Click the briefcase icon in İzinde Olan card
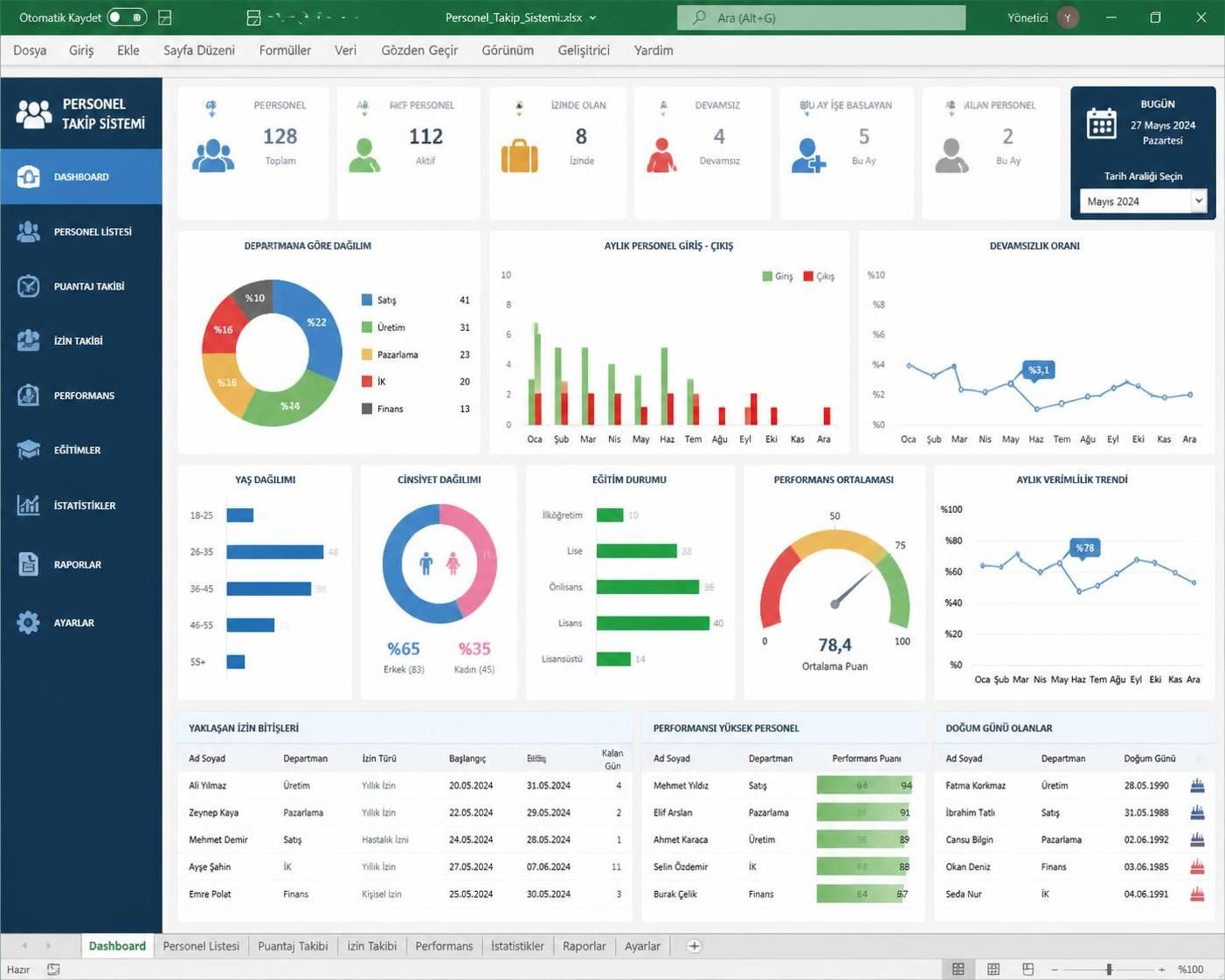 (519, 155)
